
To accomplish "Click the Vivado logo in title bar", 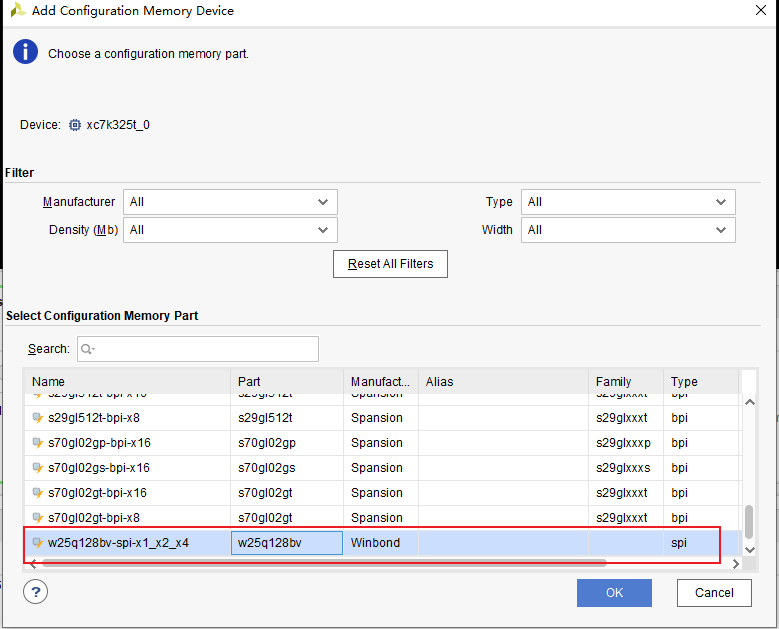I will 17,11.
